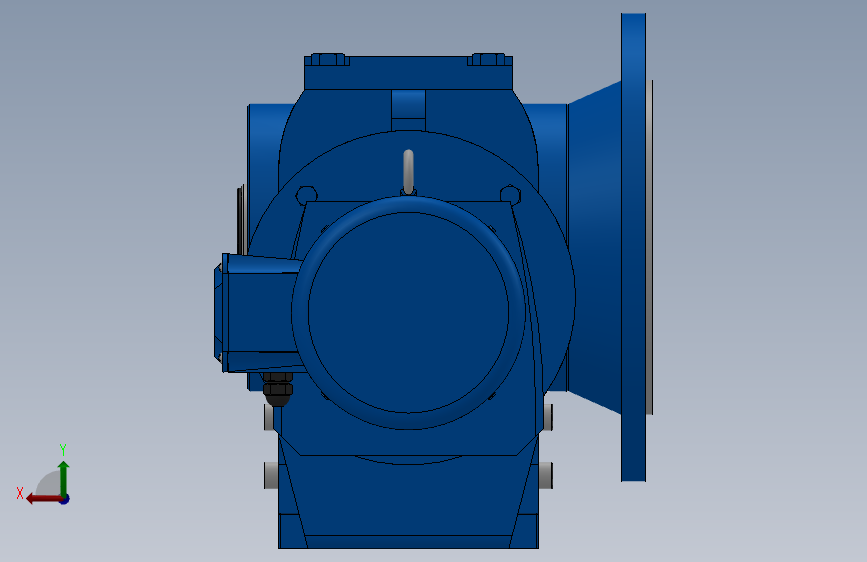
Task: Select the black cable gland under terminal box
Action: 278,389
